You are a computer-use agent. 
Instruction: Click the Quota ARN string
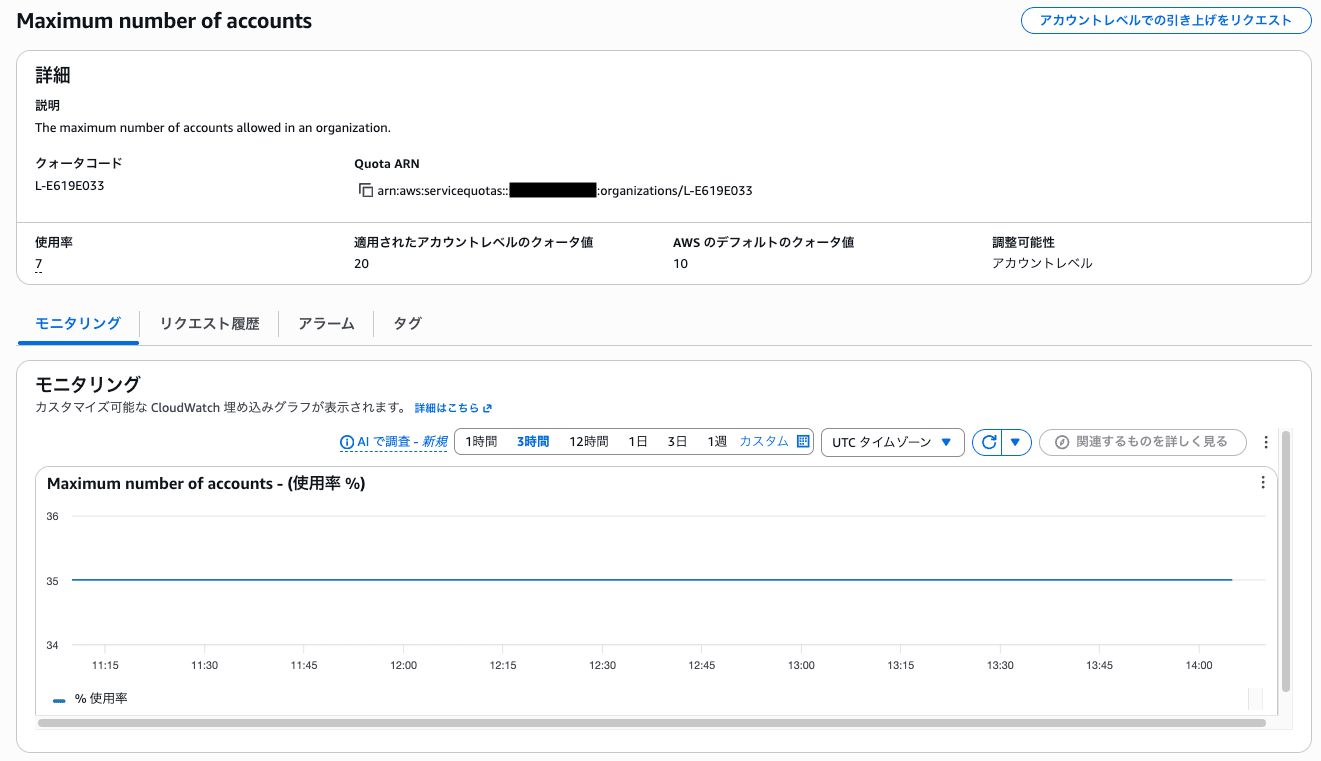coord(565,190)
